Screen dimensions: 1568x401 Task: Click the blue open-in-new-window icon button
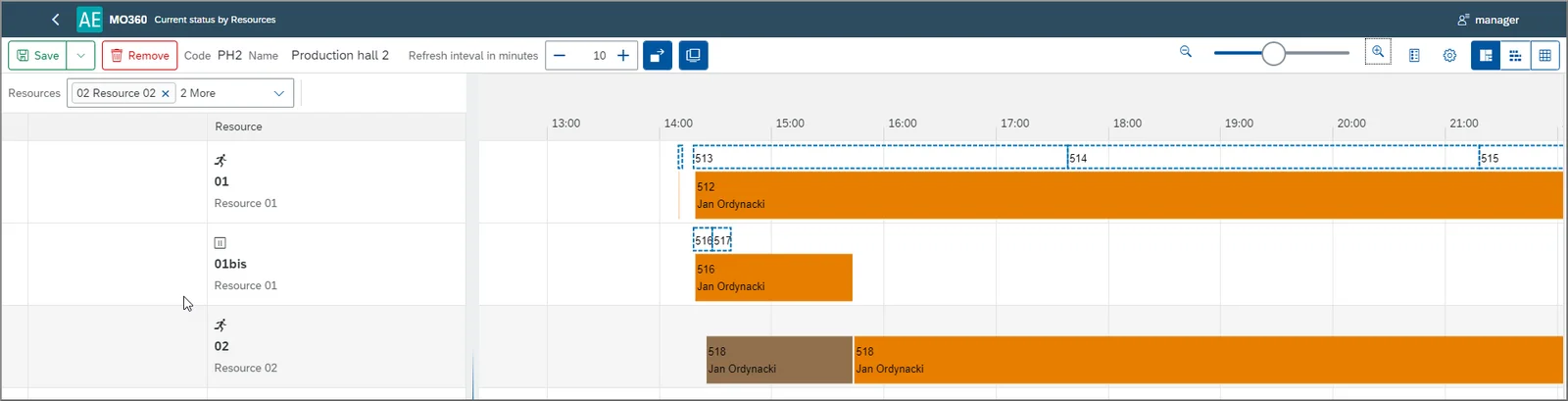[658, 56]
